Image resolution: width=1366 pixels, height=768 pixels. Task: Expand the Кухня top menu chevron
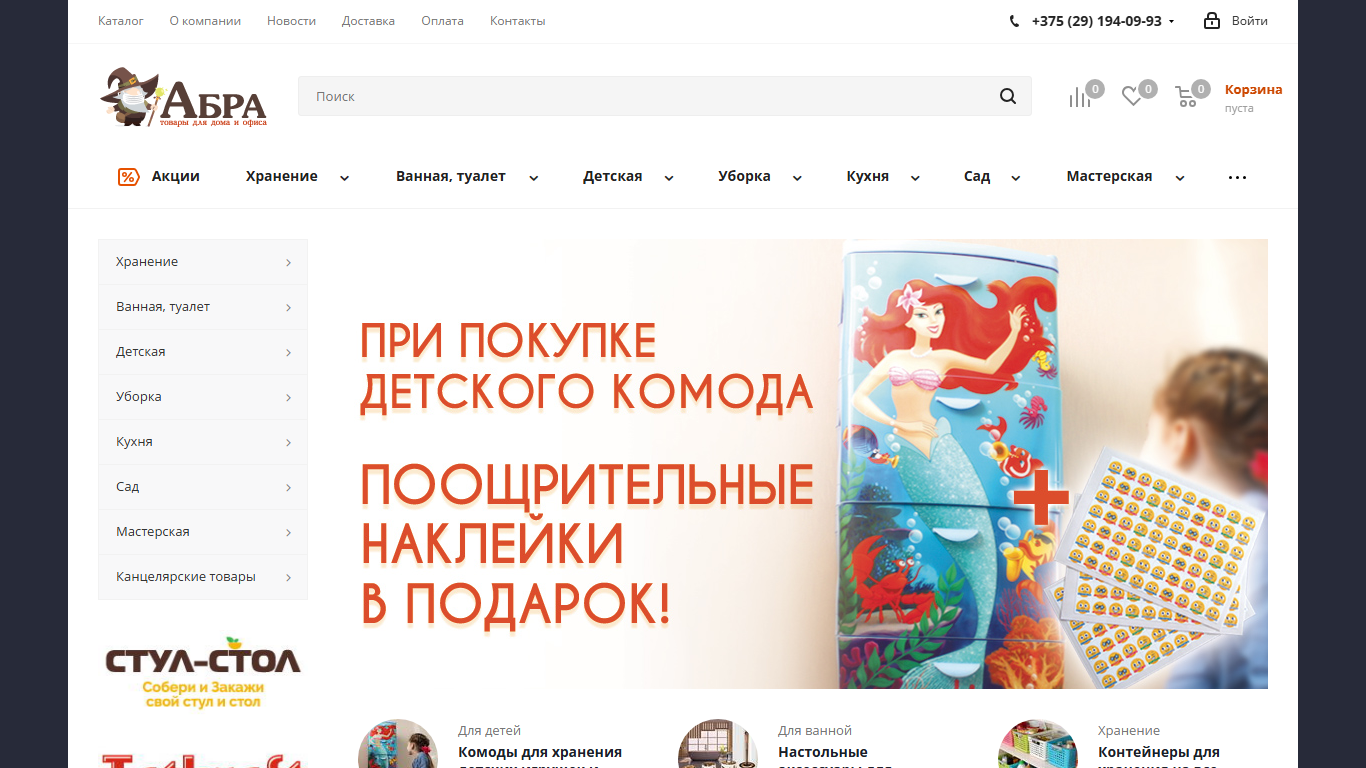click(915, 178)
